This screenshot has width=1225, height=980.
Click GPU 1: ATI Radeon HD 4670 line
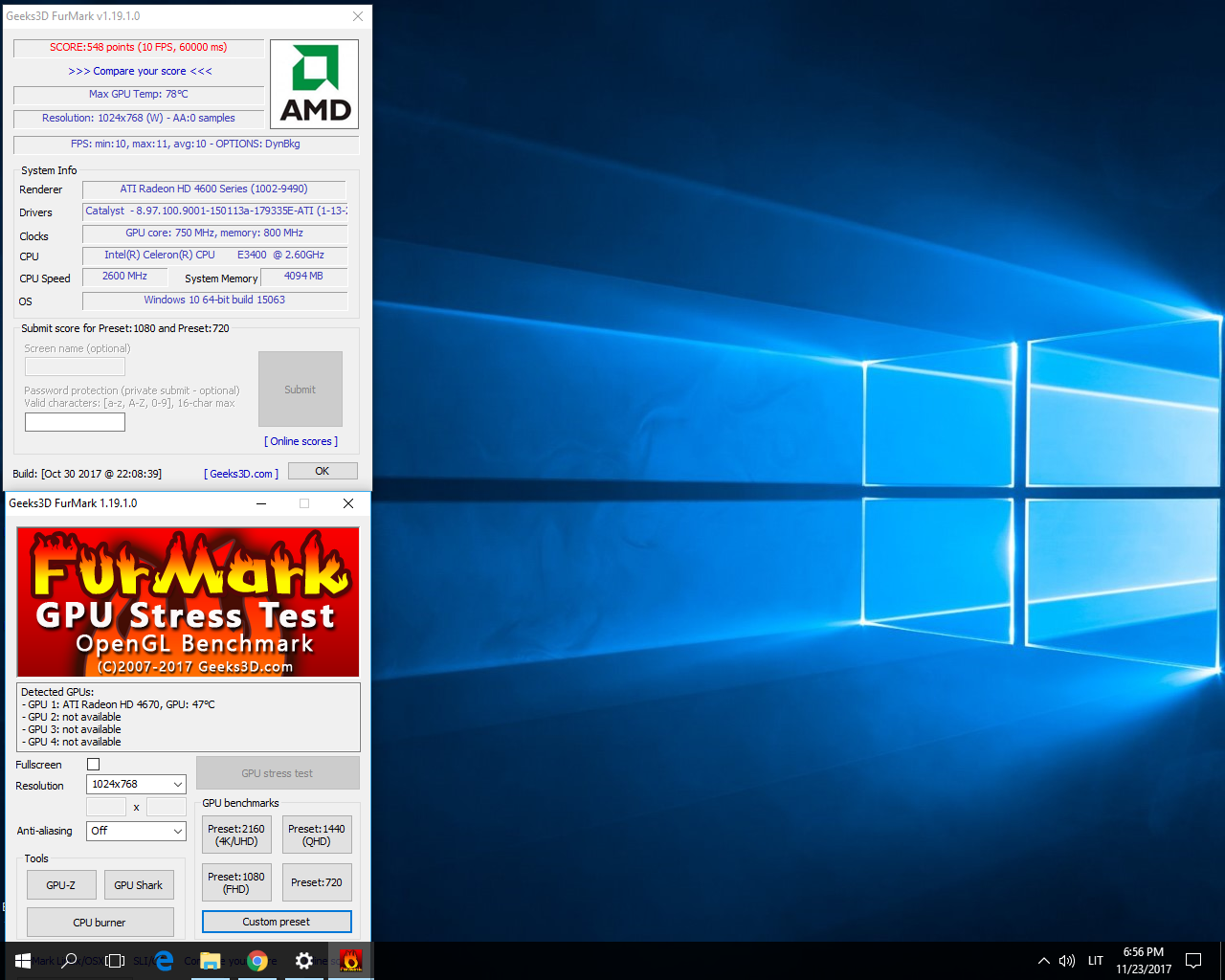click(118, 704)
